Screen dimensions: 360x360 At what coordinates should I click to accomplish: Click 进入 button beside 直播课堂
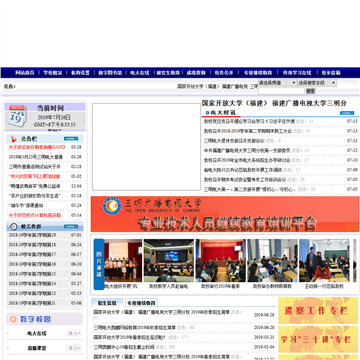pos(74,348)
